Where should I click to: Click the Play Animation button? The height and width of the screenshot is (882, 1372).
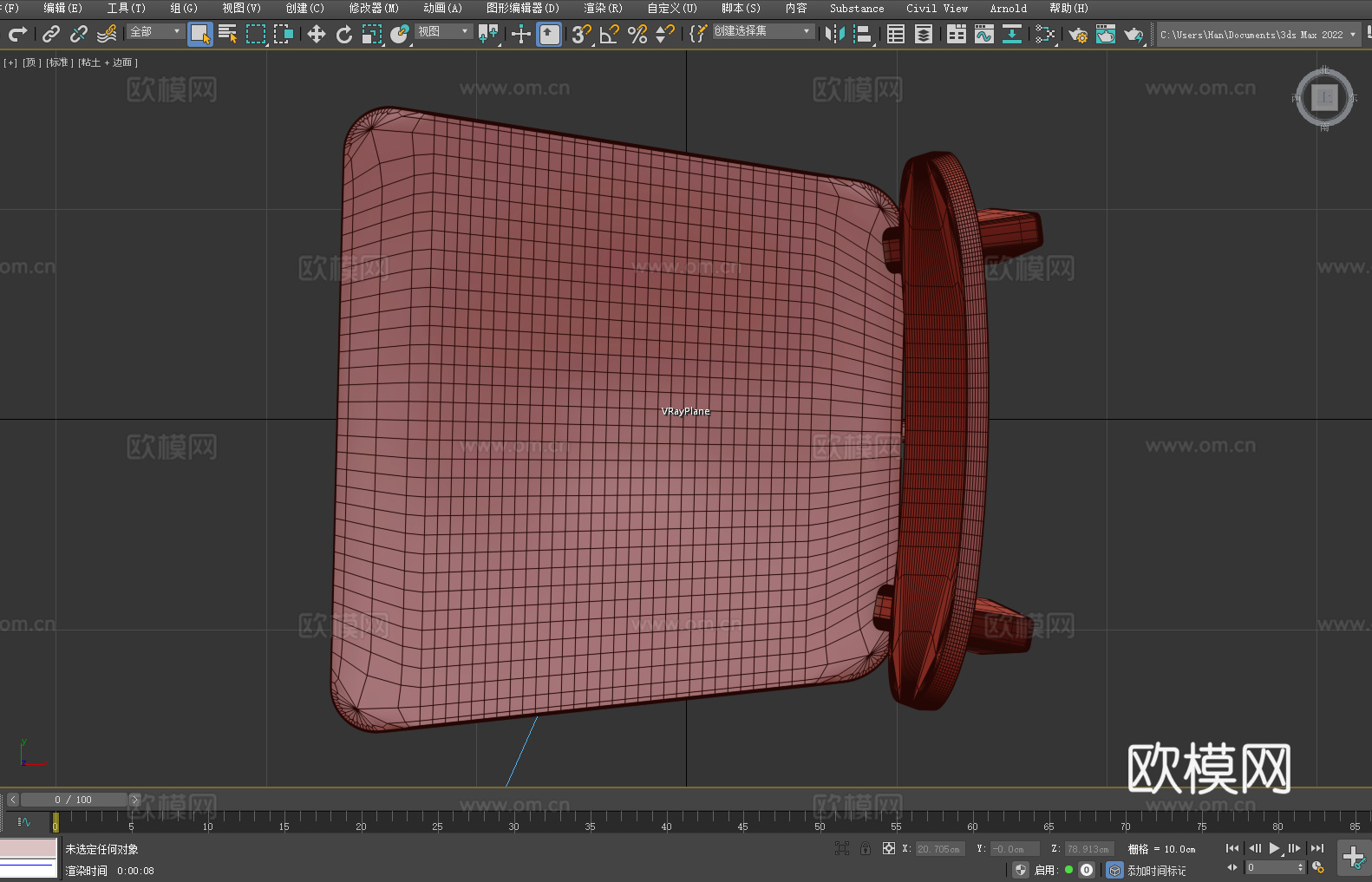[1274, 848]
